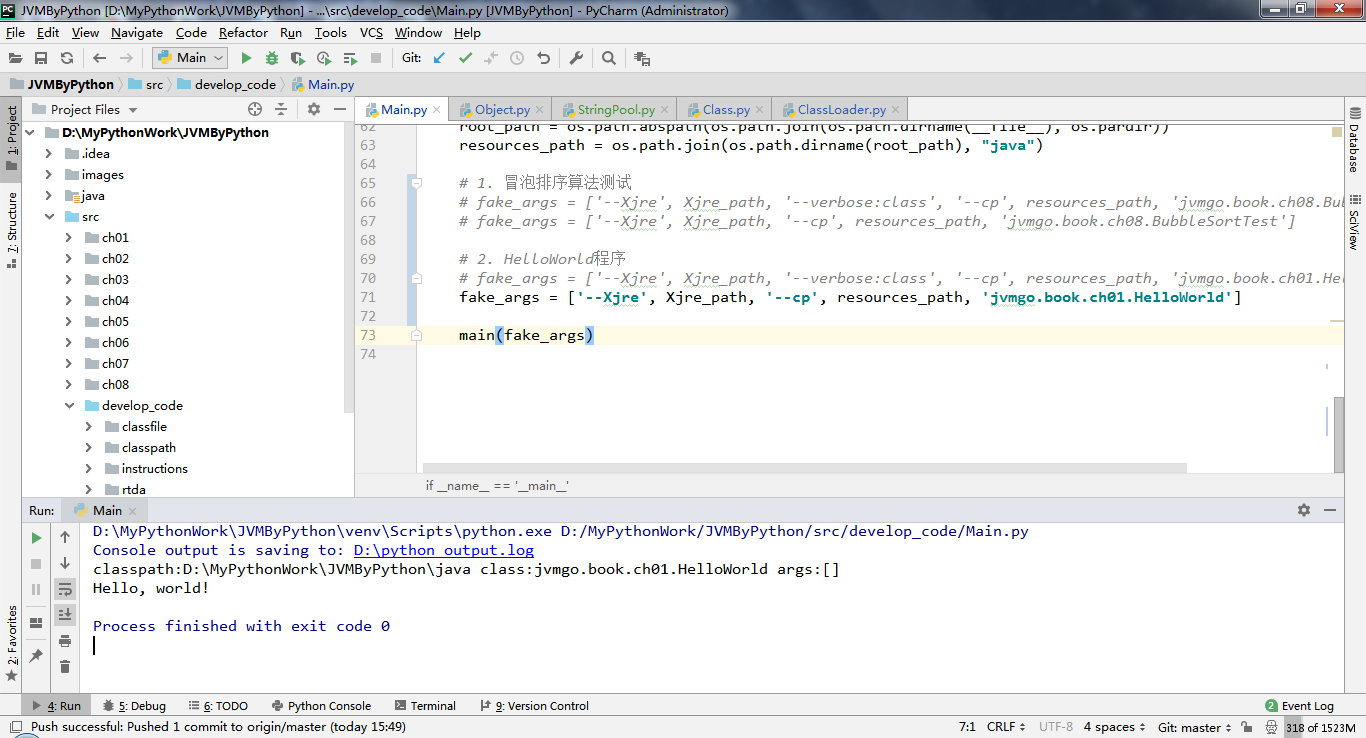Click the Synchronize refresh icon
The image size is (1366, 738).
point(67,58)
